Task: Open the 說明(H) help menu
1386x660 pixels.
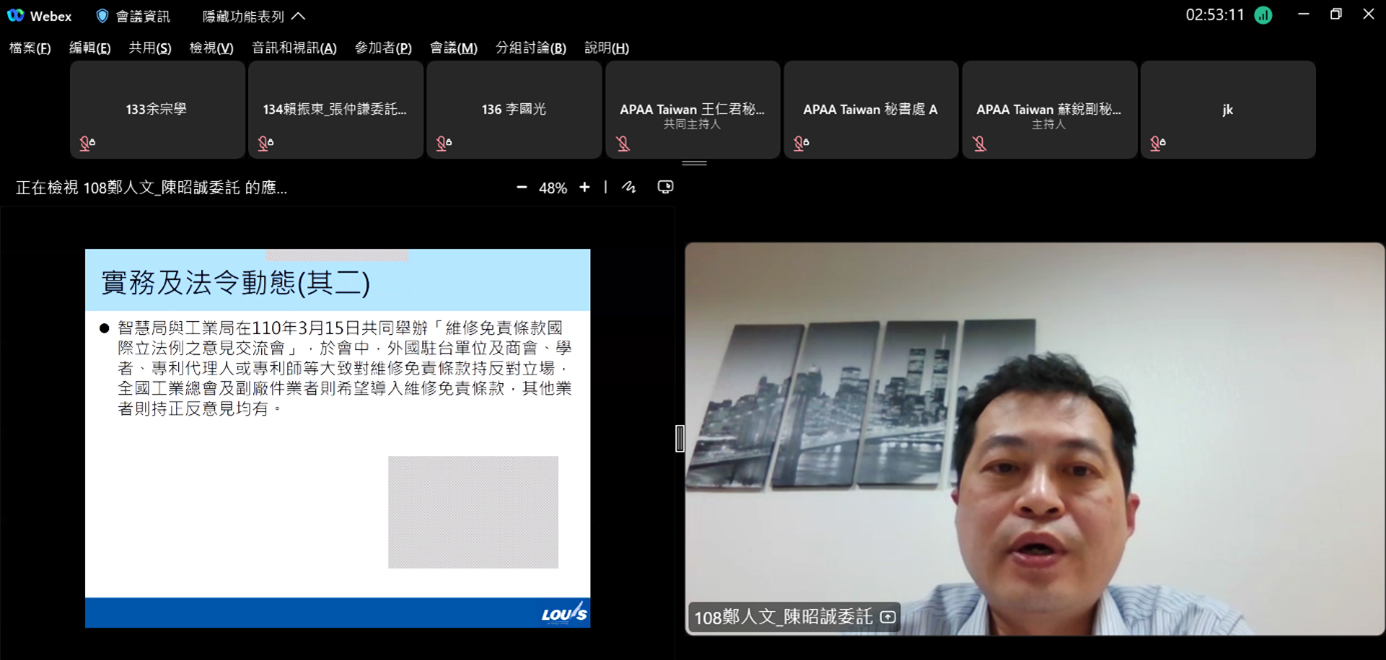Action: click(606, 48)
